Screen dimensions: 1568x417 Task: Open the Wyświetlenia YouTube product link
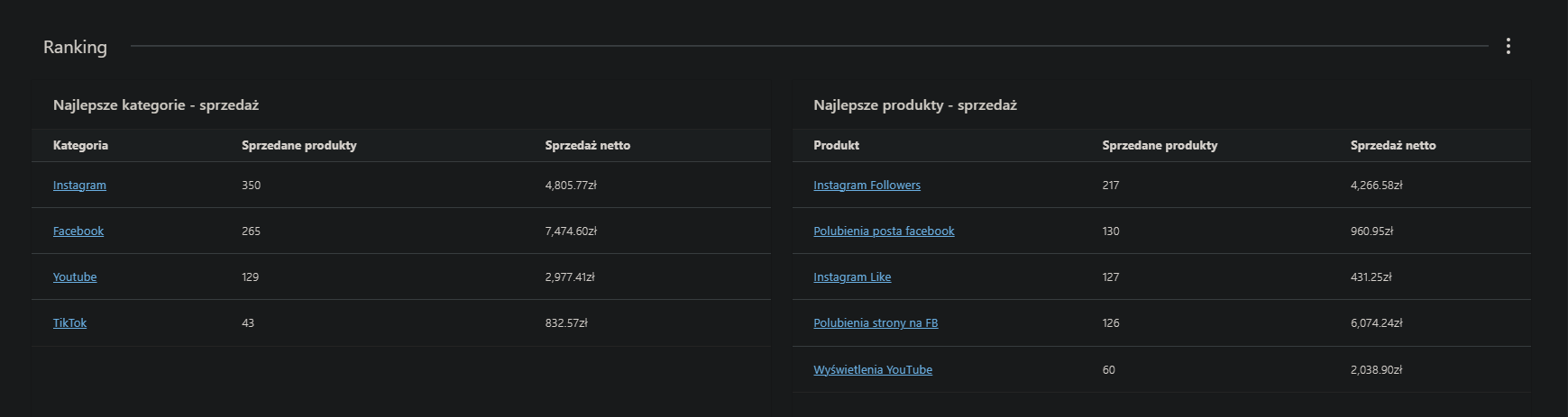pos(873,369)
